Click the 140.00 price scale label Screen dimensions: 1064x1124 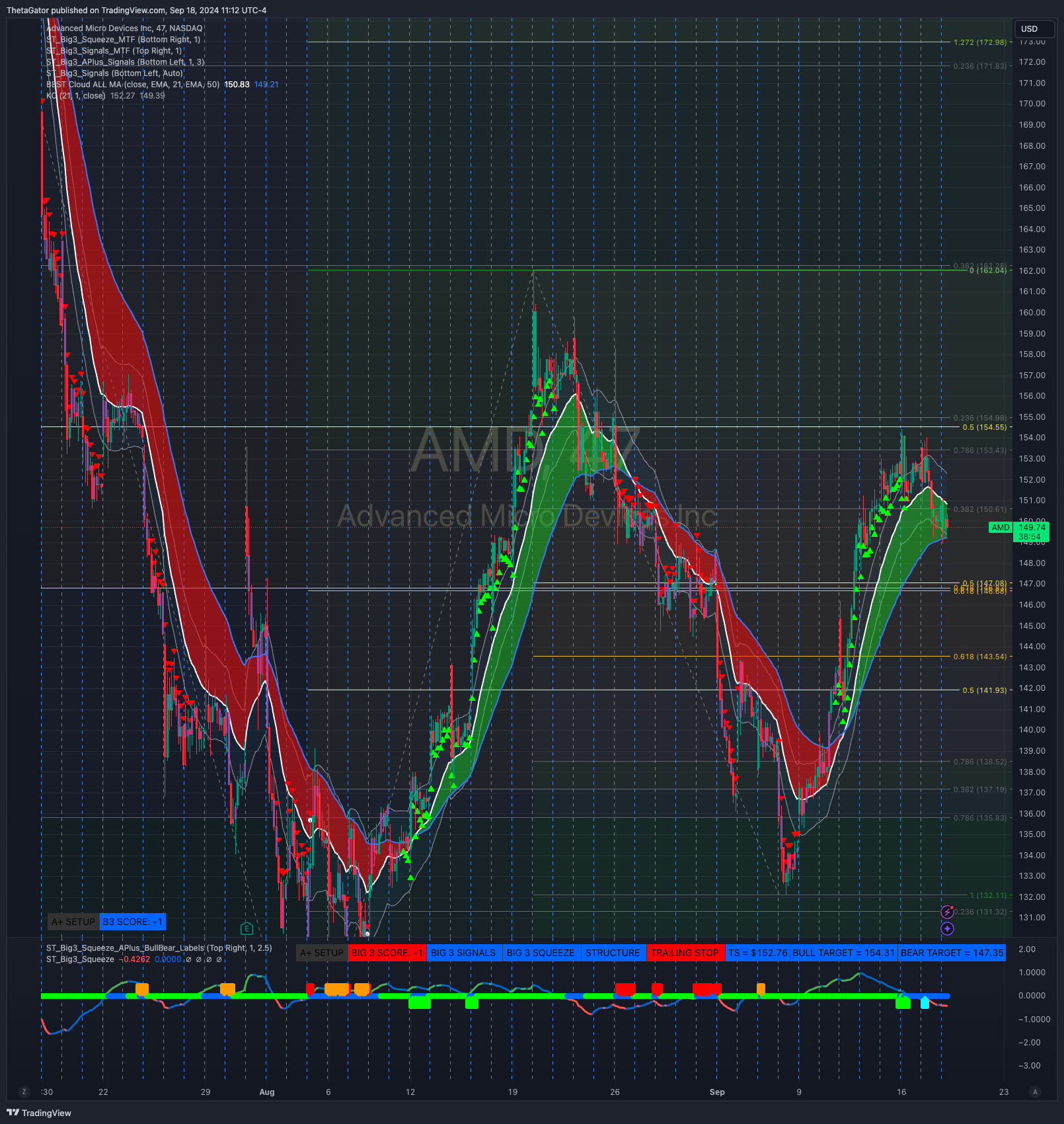[1032, 730]
